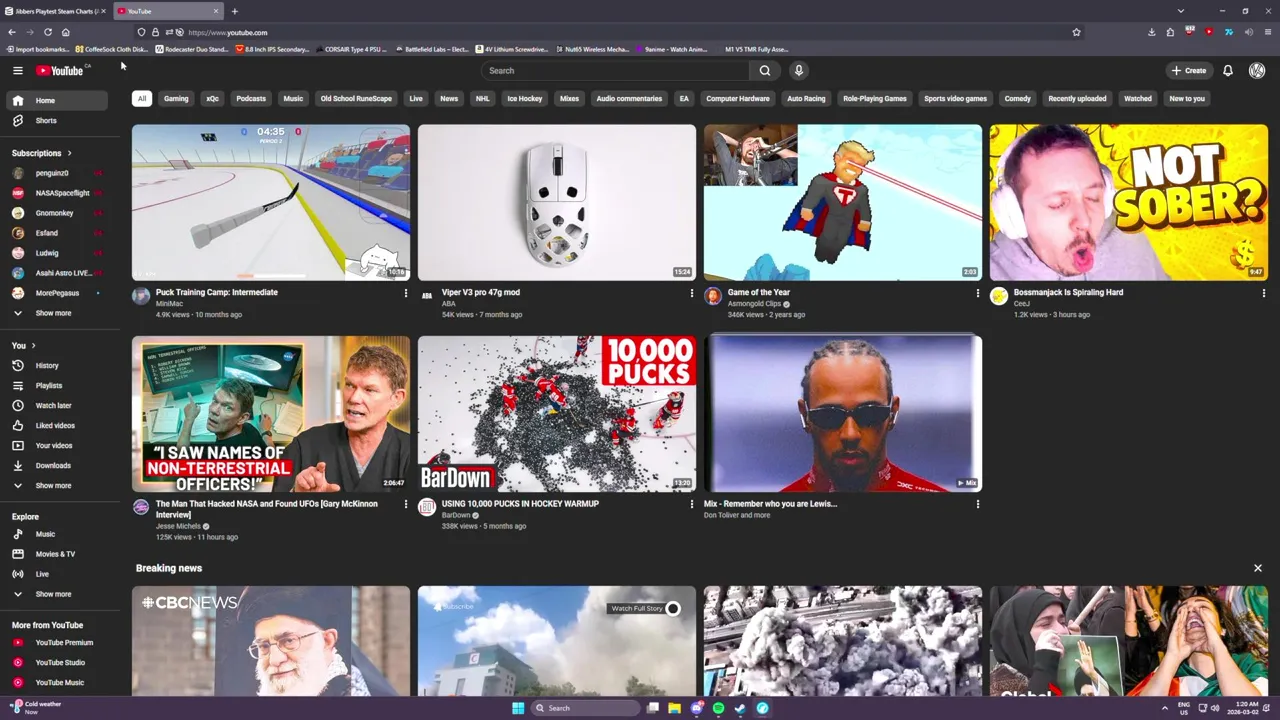Start voice search with microphone icon

pyautogui.click(x=798, y=70)
